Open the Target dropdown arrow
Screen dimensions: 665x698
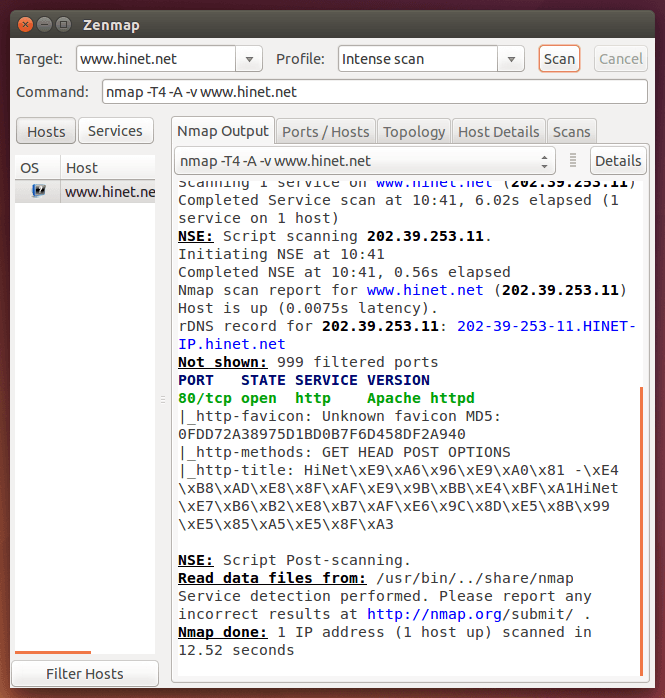point(250,59)
